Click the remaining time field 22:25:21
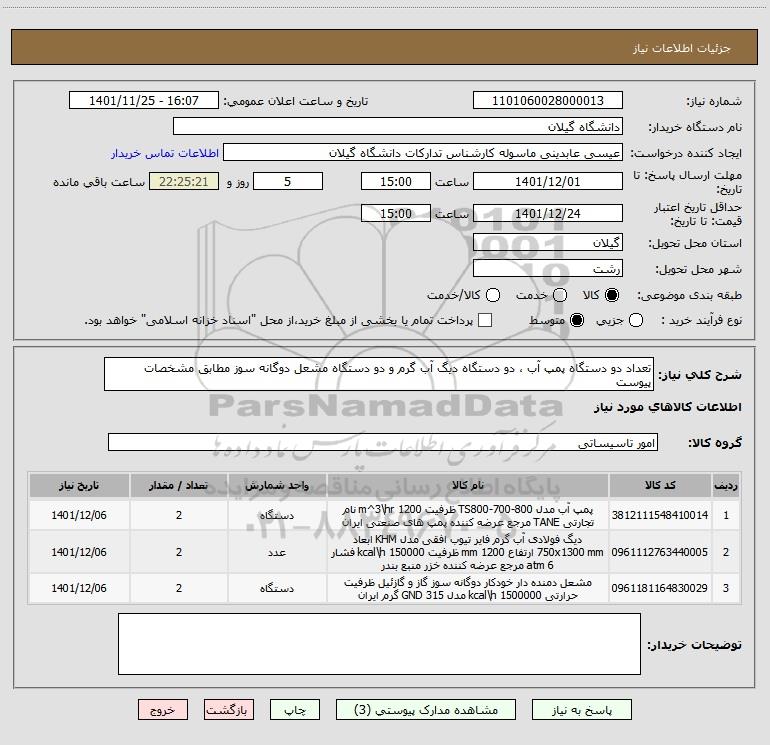This screenshot has height=745, width=770. (184, 181)
